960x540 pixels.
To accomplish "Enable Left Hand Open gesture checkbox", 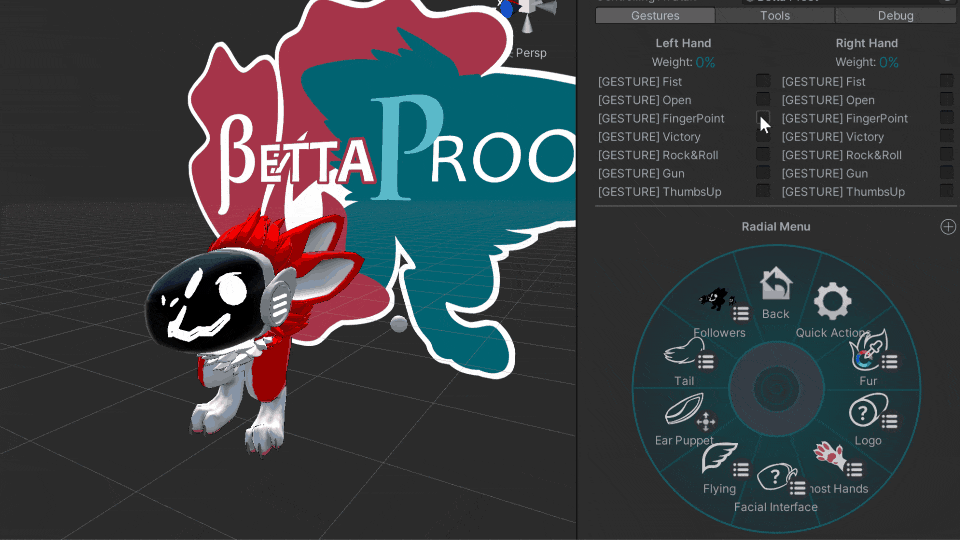I will point(763,99).
